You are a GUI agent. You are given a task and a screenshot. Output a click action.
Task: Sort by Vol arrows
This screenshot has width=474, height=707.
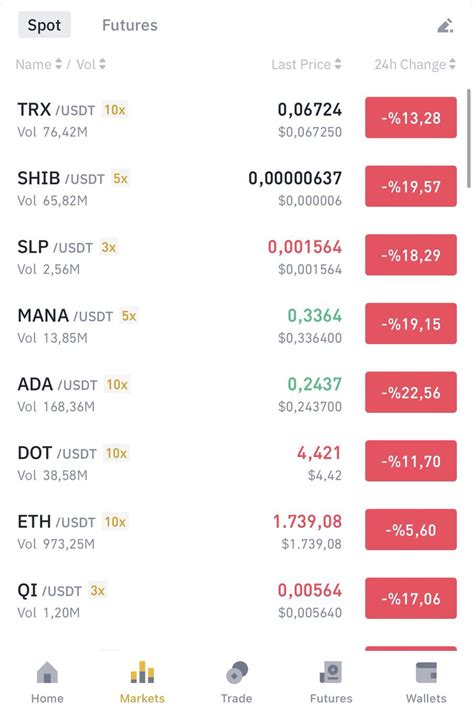[x=102, y=64]
